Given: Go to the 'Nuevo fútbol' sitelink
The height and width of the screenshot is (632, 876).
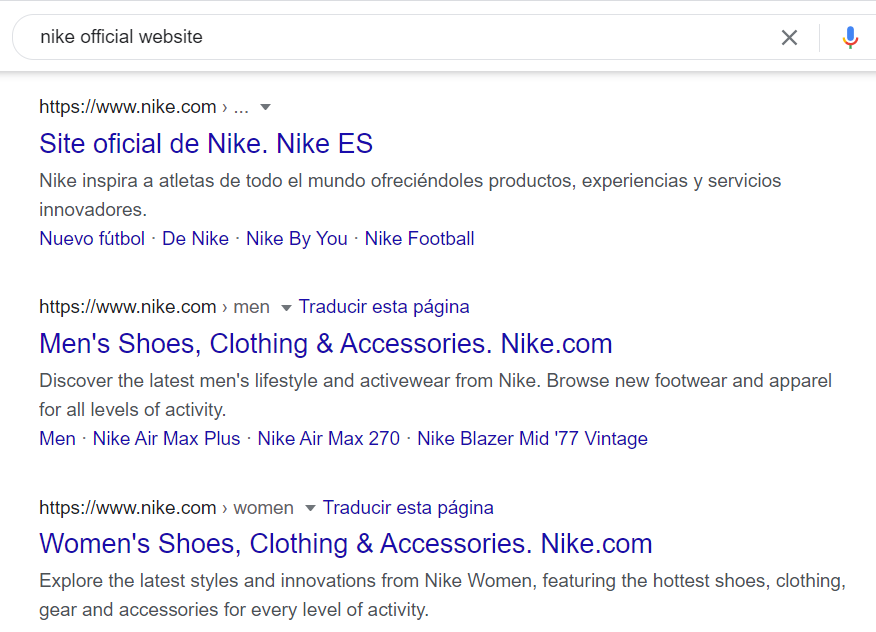Looking at the screenshot, I should click(91, 238).
